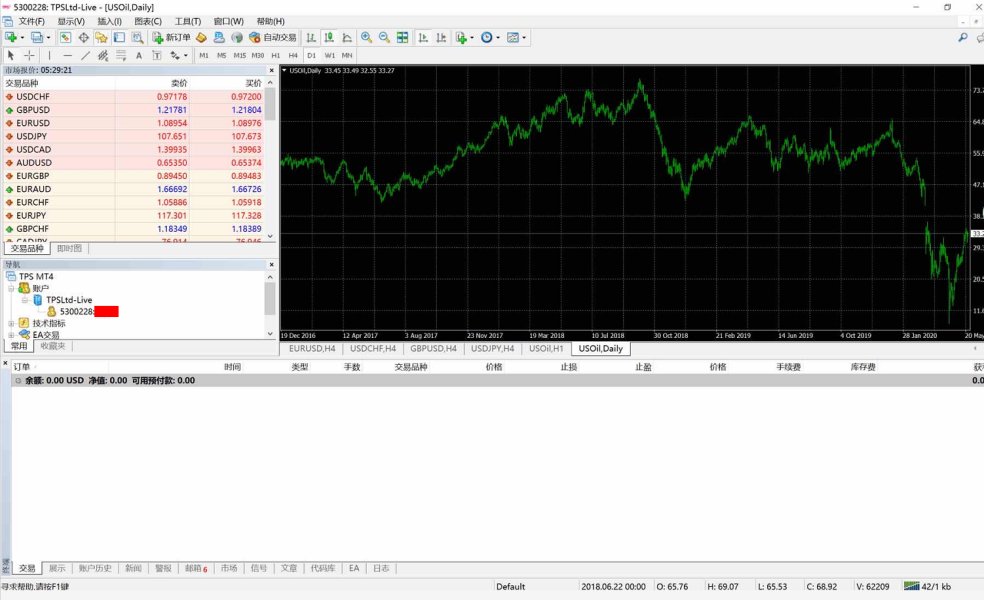Switch to H4 timeframe
984x600 pixels.
click(293, 55)
